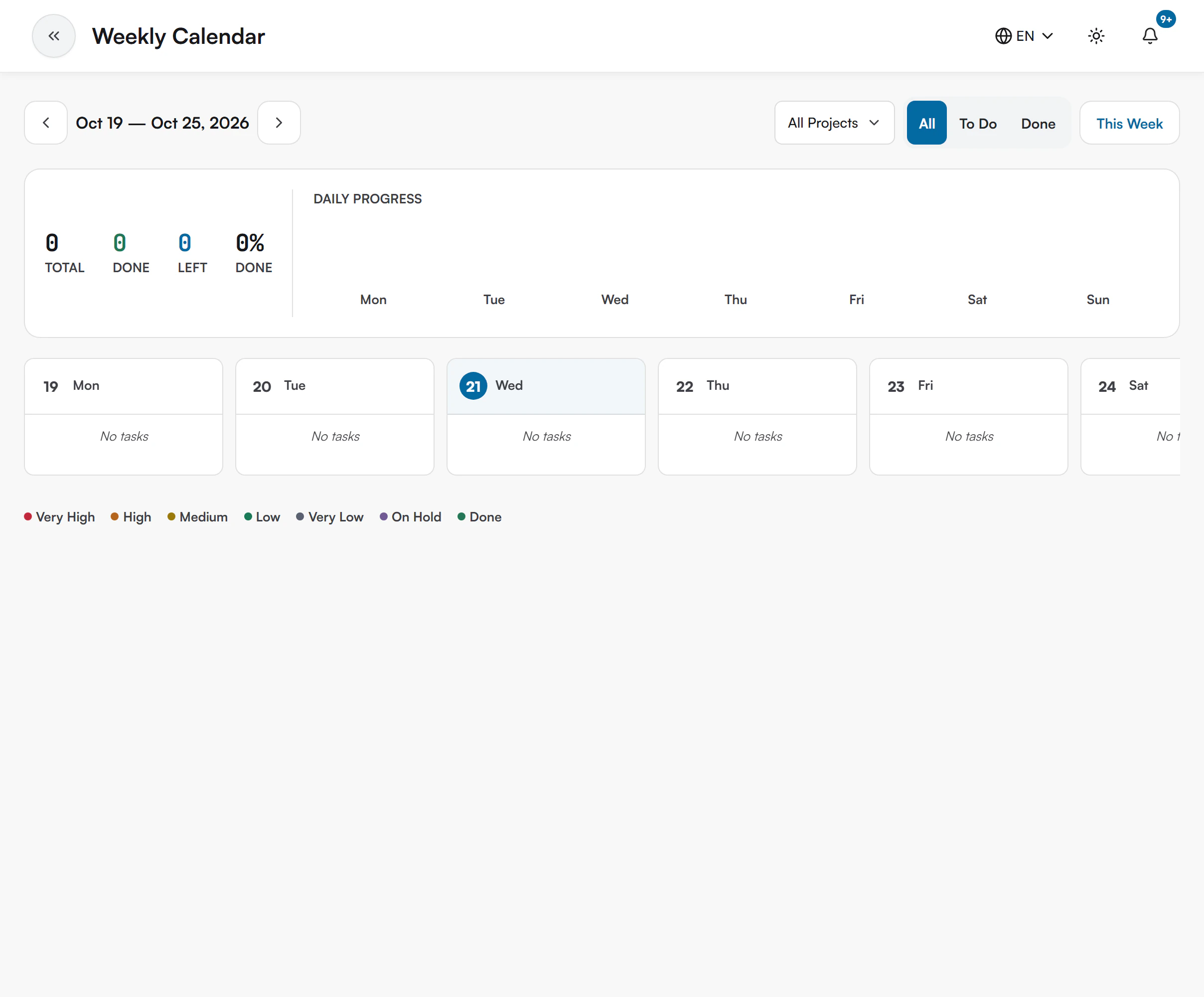
Task: Collapse sidebar with double-chevron button
Action: 53,36
